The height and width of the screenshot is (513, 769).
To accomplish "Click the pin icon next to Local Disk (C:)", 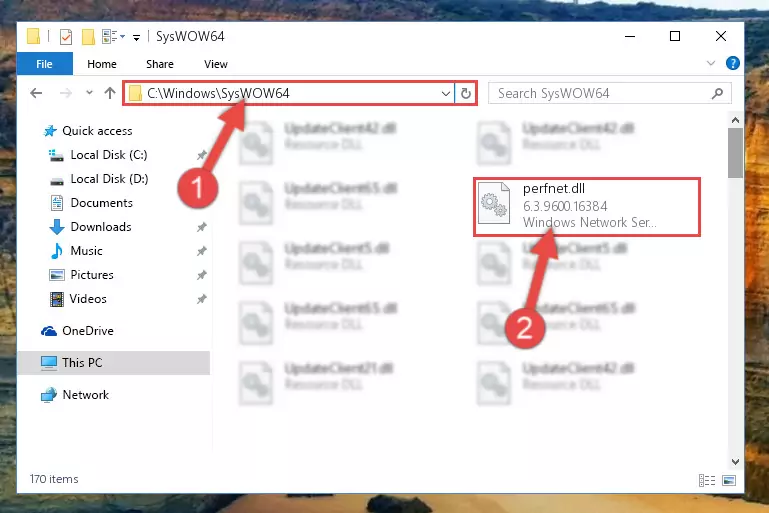I will pos(202,155).
